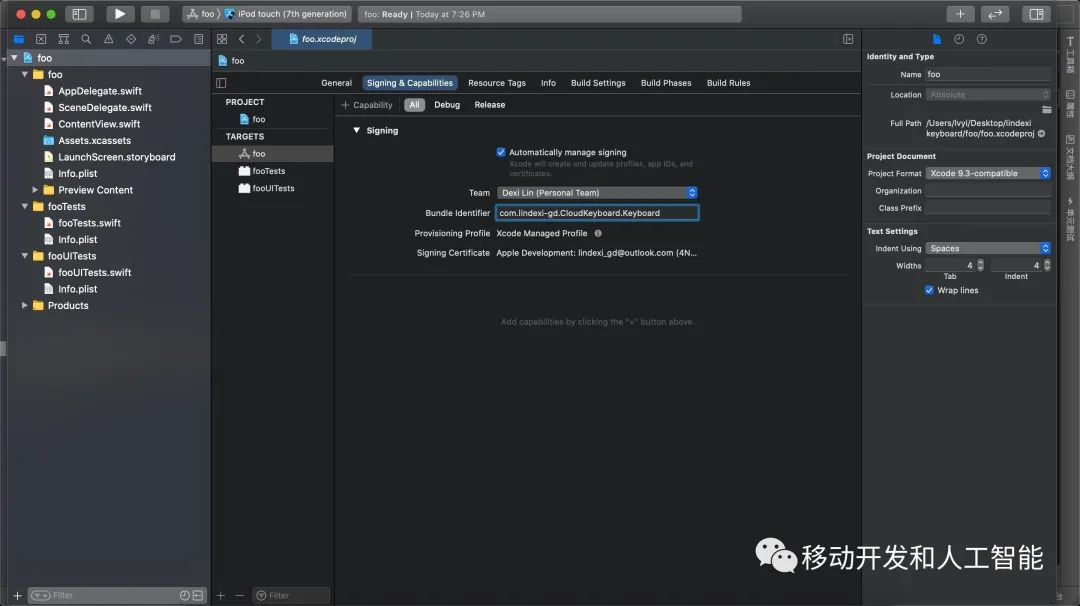Edit the Bundle Identifier field
Screen dimensions: 1080x606
597,213
